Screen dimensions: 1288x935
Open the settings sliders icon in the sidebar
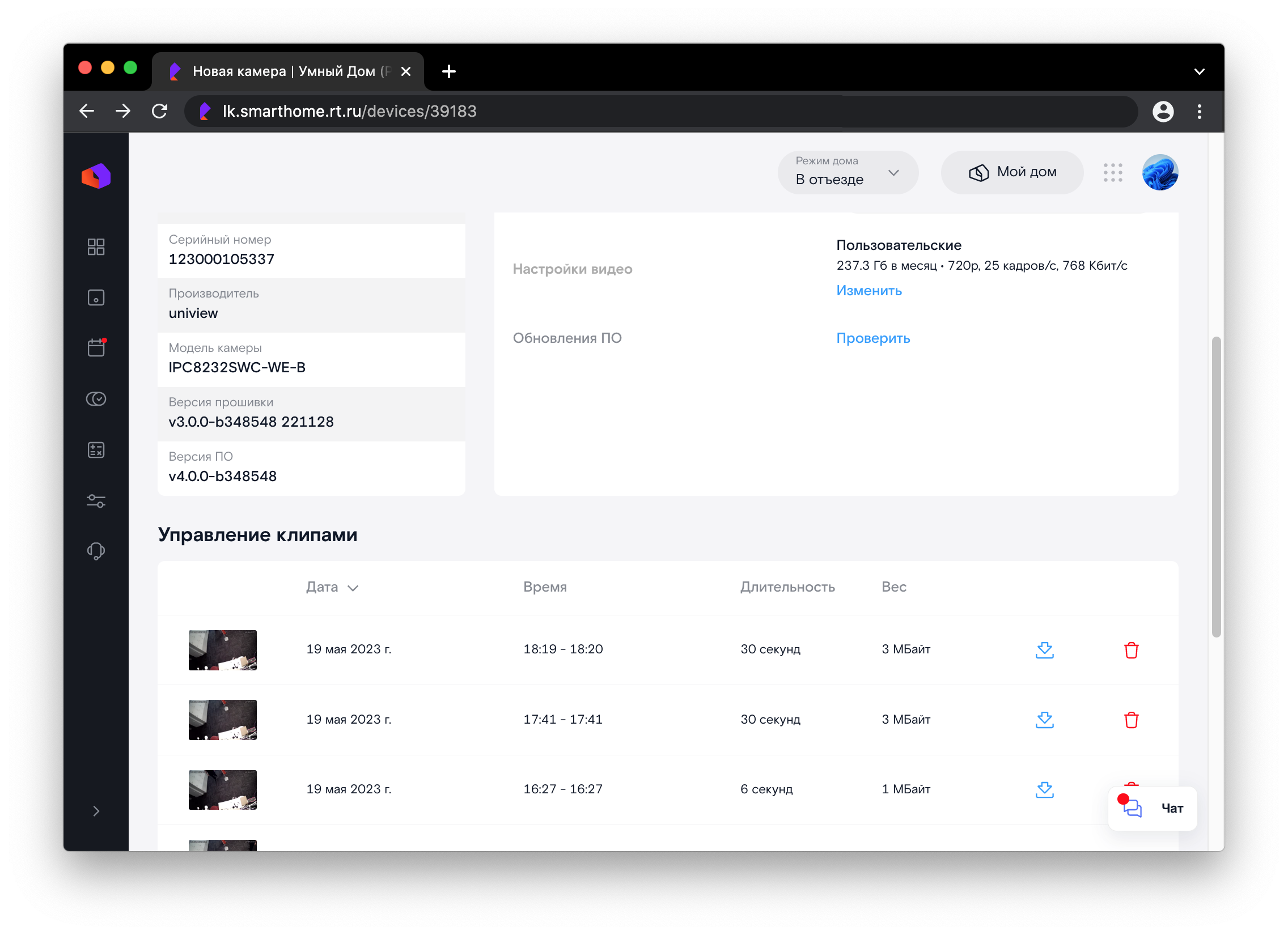pyautogui.click(x=96, y=501)
